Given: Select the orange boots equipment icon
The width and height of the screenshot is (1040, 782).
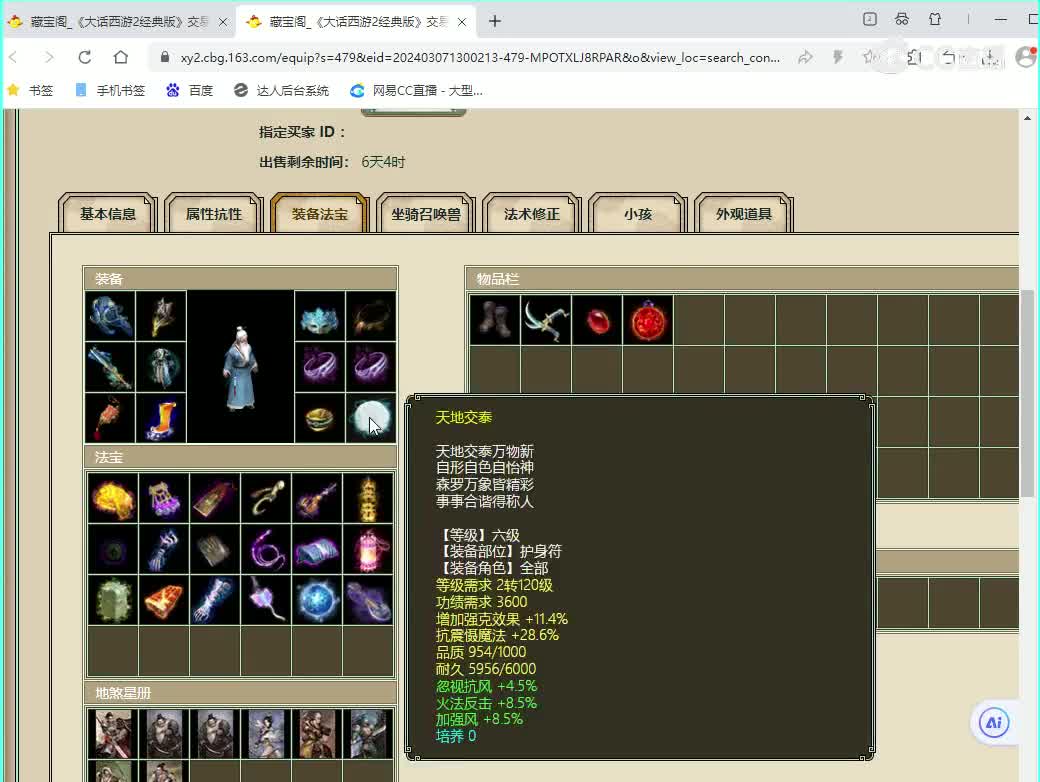Looking at the screenshot, I should click(161, 418).
